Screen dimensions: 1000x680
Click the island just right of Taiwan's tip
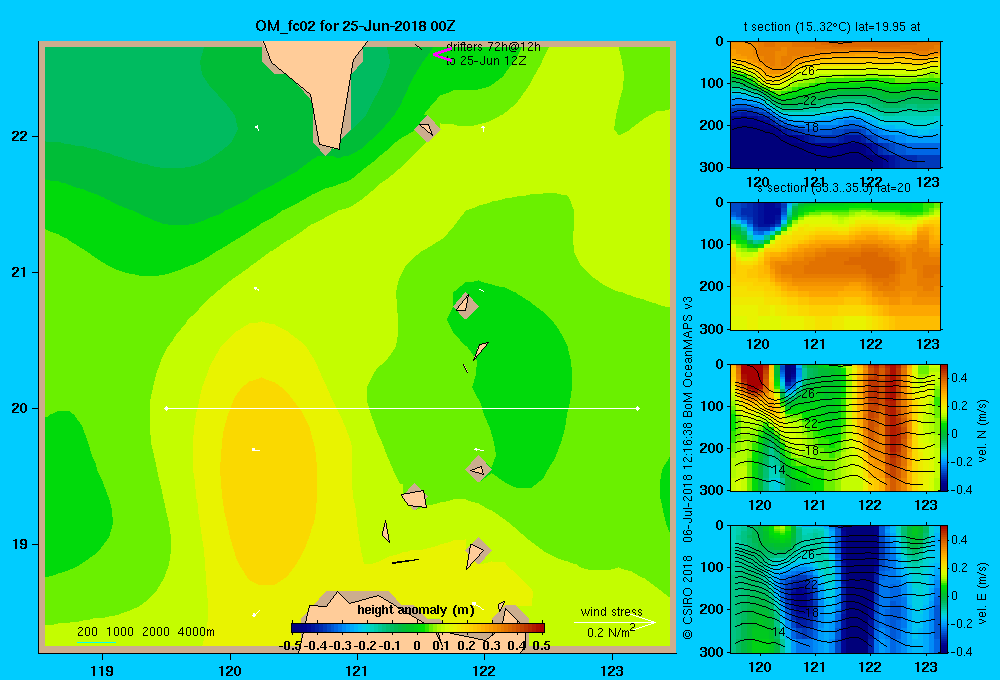(427, 129)
